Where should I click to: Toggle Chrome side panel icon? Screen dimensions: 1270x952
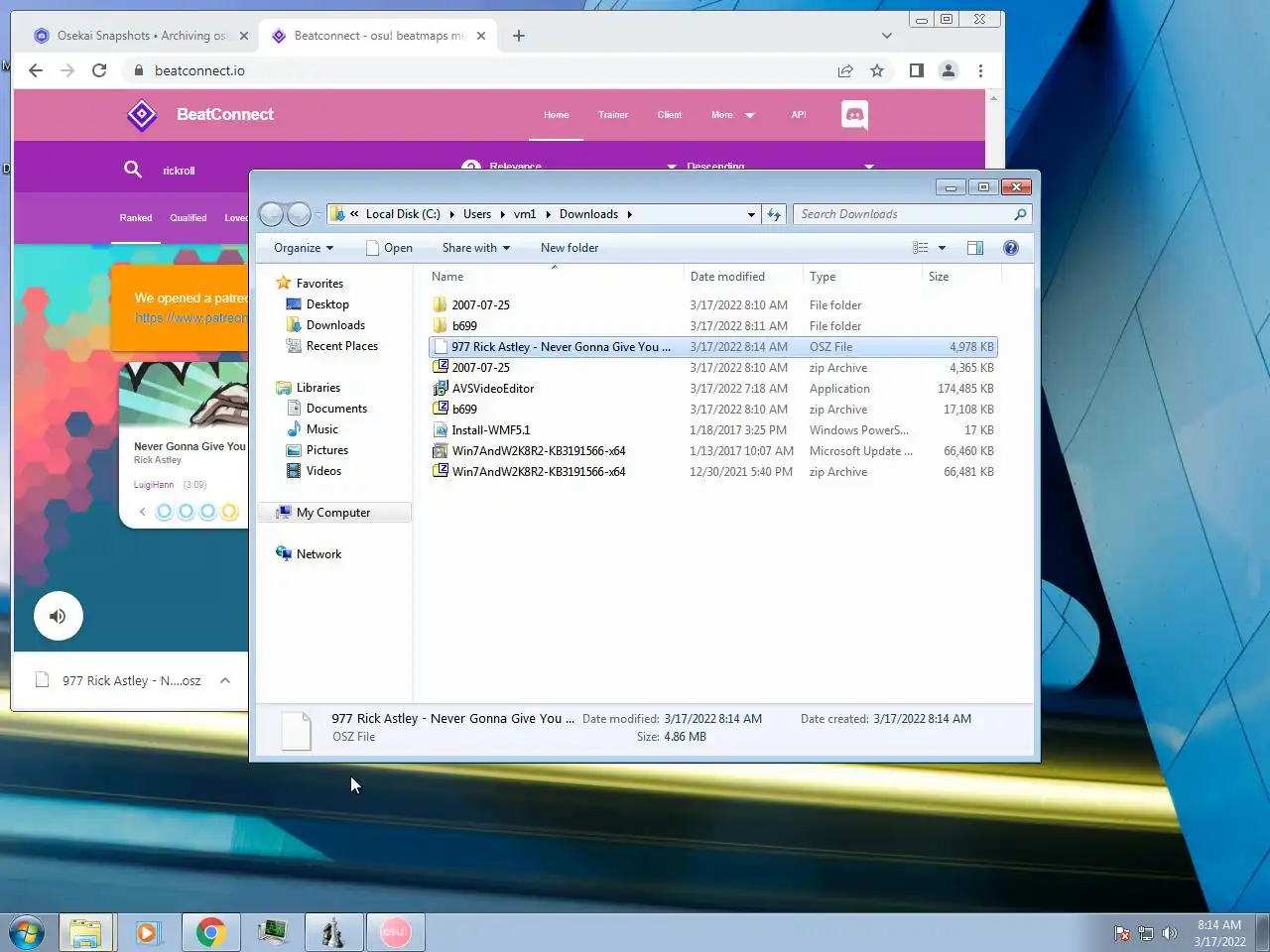click(917, 70)
